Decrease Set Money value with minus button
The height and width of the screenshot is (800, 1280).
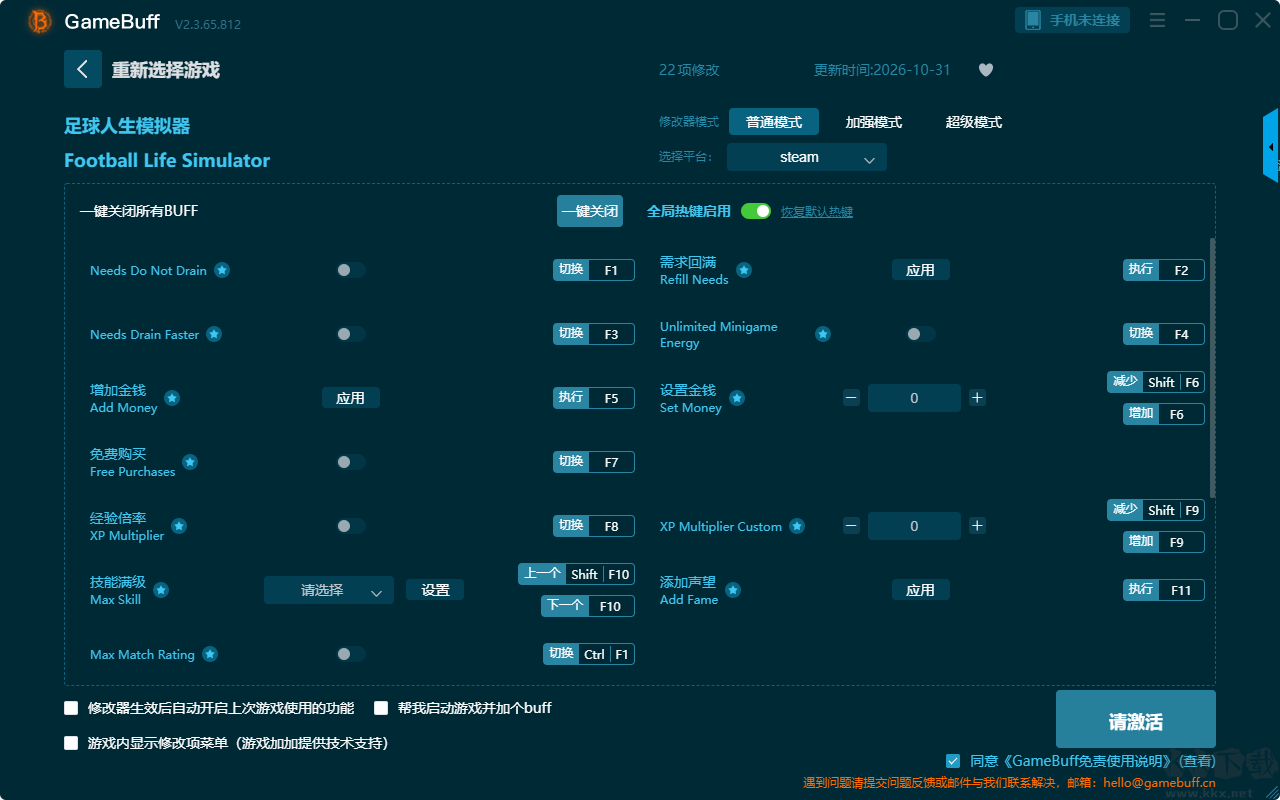pyautogui.click(x=851, y=398)
